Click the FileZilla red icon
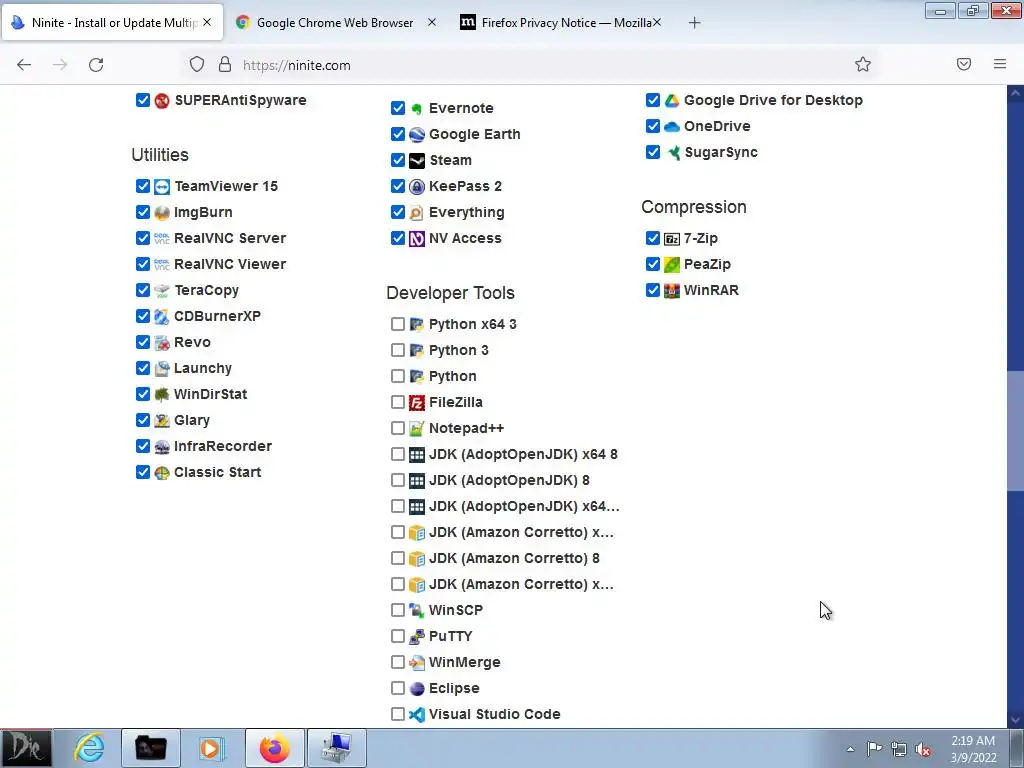The height and width of the screenshot is (768, 1024). 417,402
